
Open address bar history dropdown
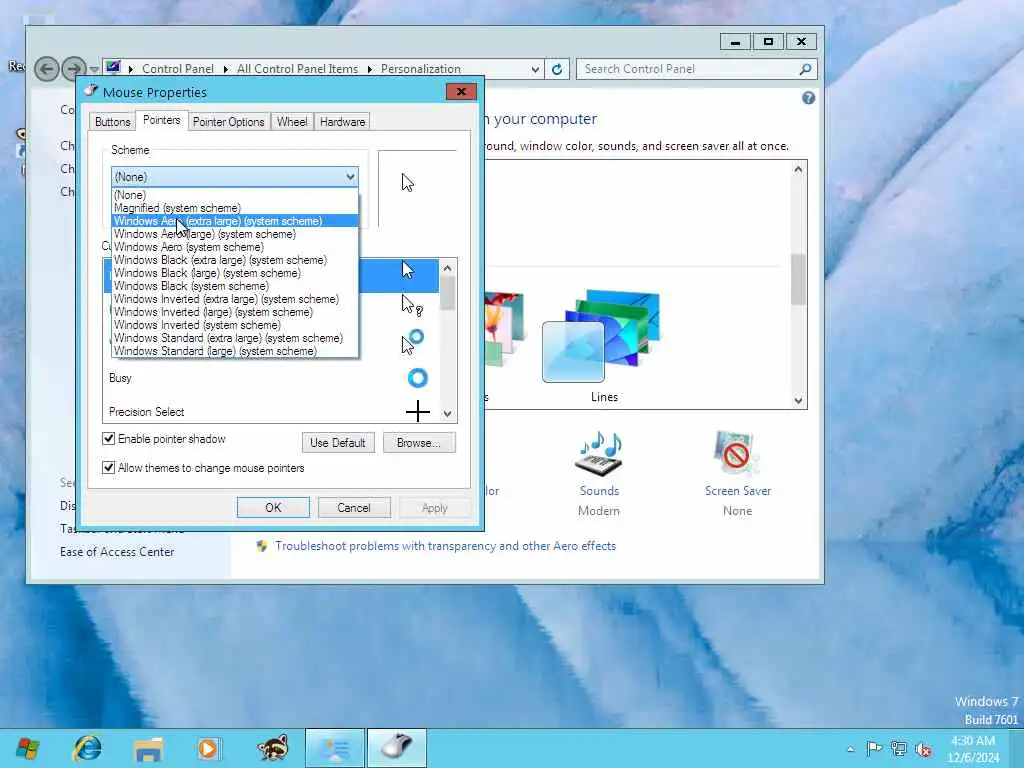(x=535, y=69)
